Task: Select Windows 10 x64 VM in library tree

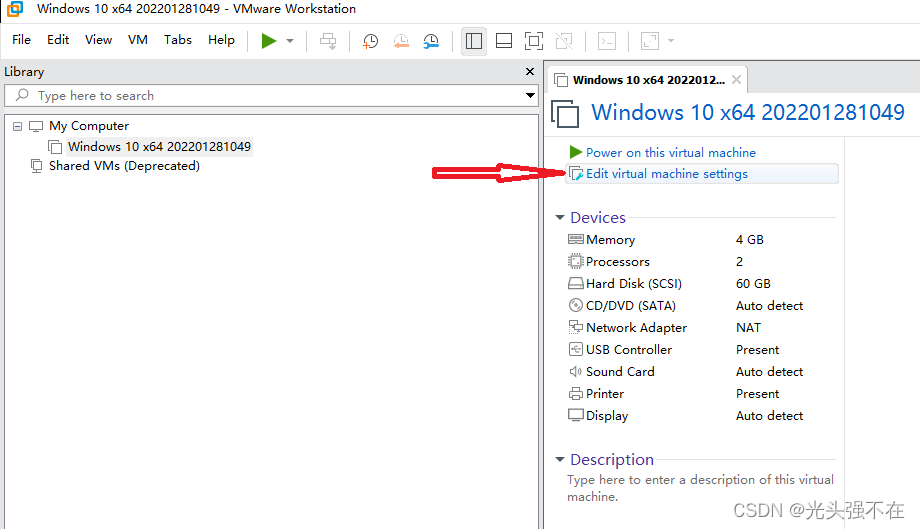Action: click(159, 147)
